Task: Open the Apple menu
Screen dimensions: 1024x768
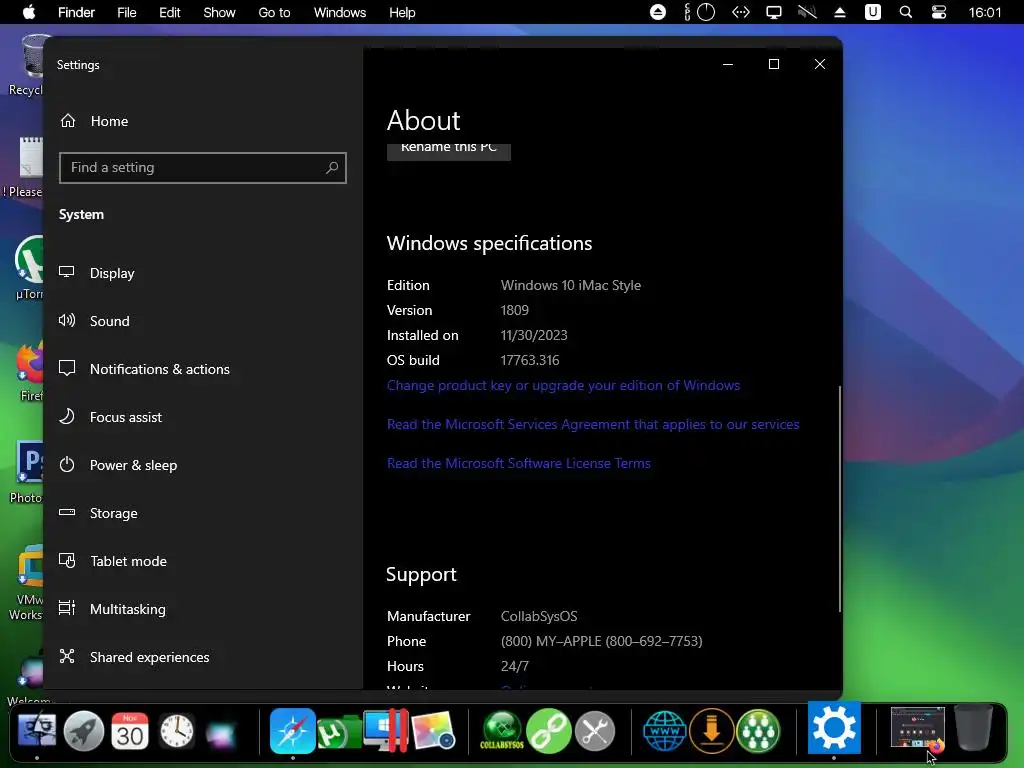Action: pos(29,12)
